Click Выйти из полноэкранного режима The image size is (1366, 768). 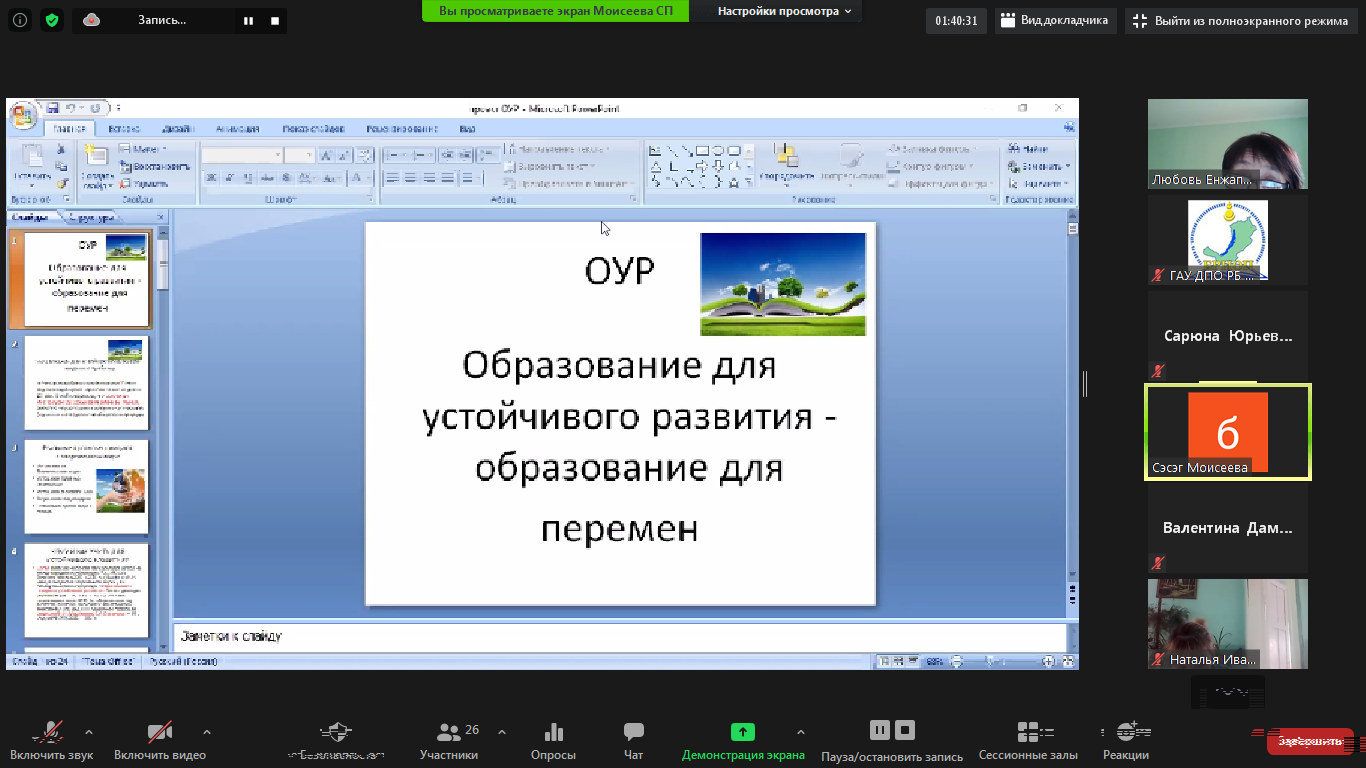pos(1240,21)
